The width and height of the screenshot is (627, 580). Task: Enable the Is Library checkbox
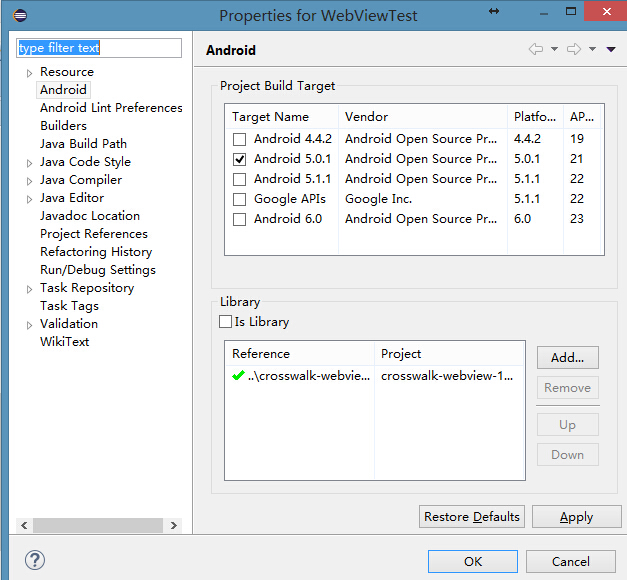(226, 322)
